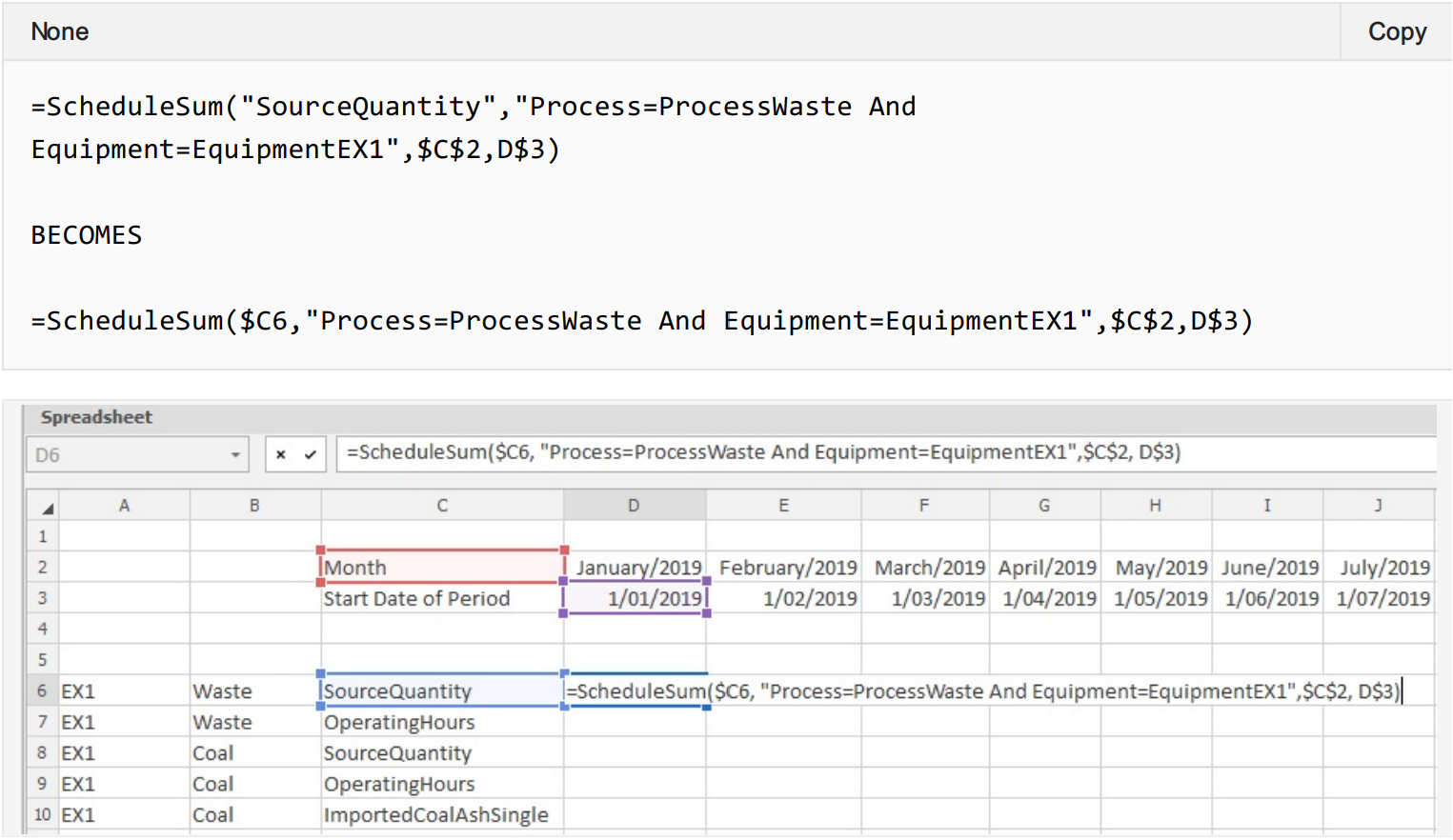Screen dimensions: 1453x840
Task: Cancel formula edit with the X icon
Action: coord(281,455)
